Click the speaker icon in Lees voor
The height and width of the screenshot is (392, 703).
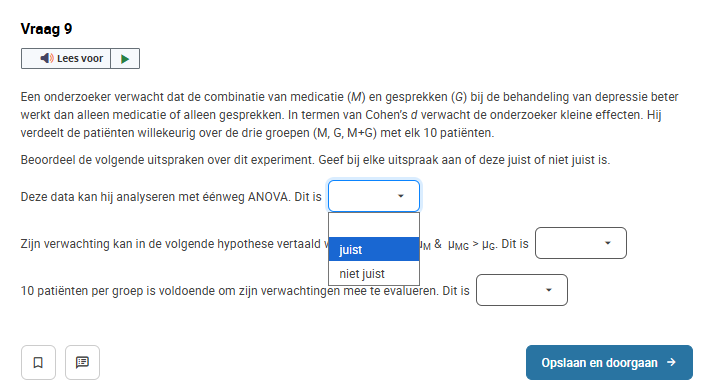point(47,58)
